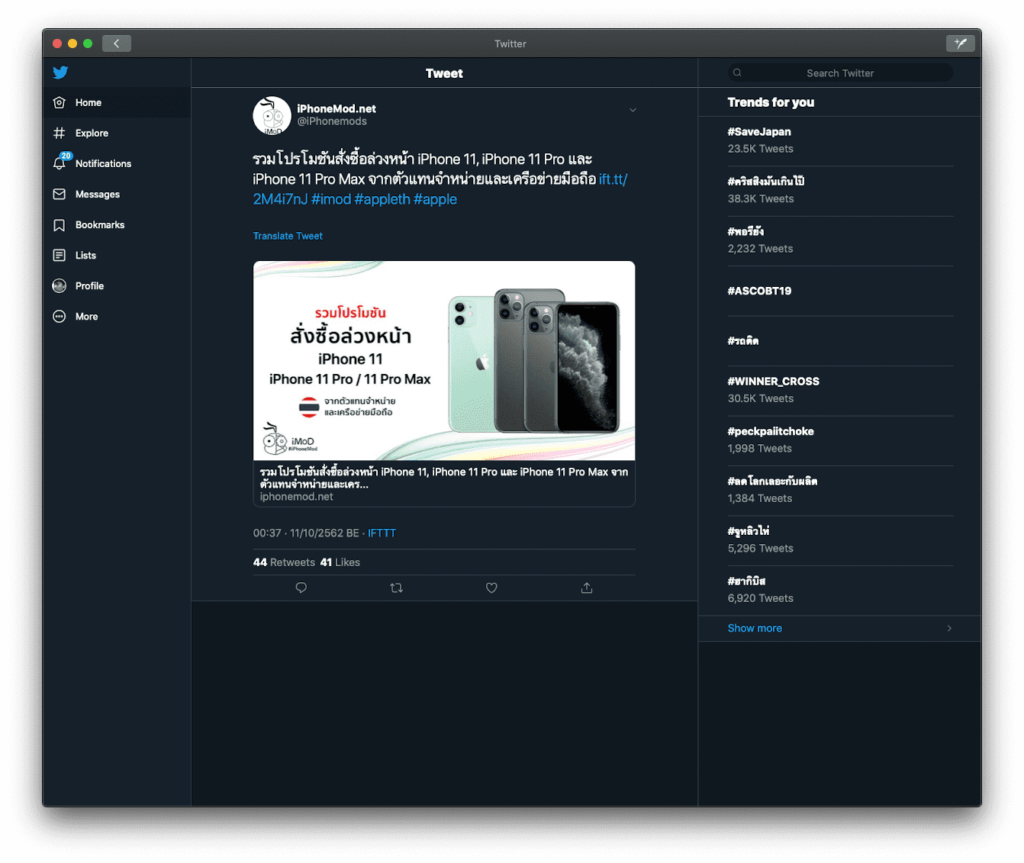
Task: Retweet the iPhoneMod.net post
Action: (396, 588)
